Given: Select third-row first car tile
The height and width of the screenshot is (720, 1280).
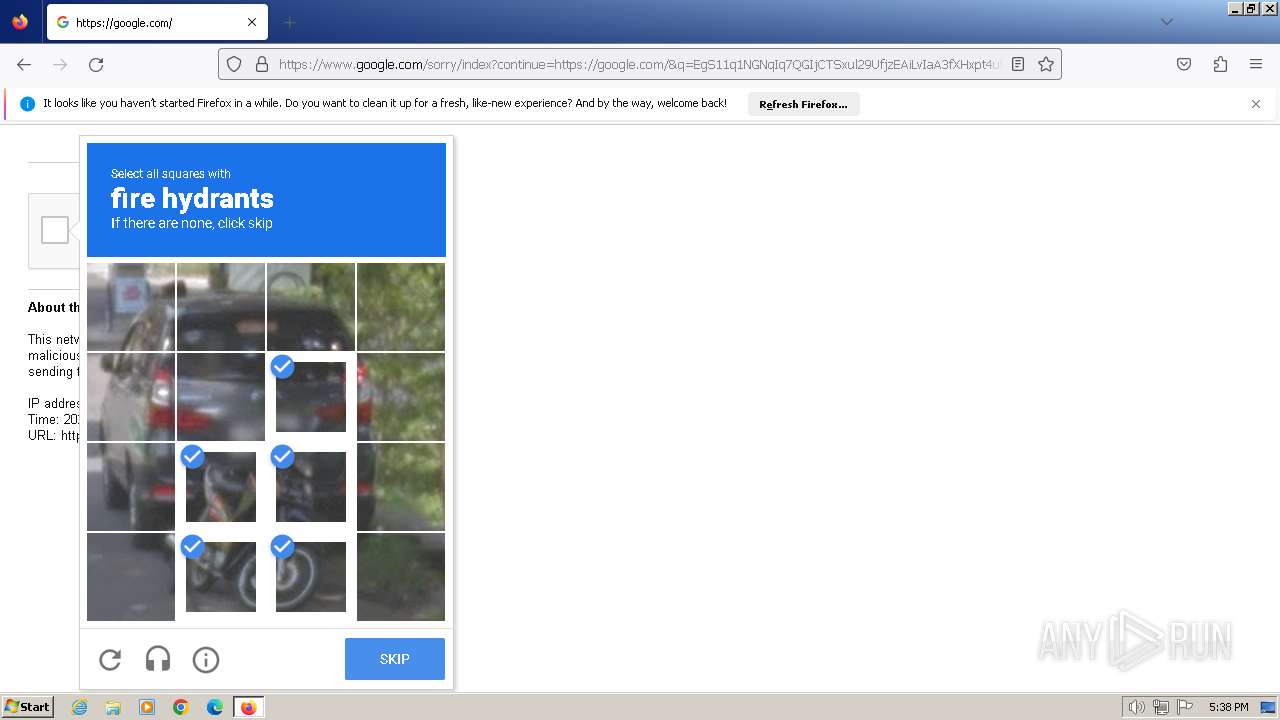Looking at the screenshot, I should coord(131,487).
